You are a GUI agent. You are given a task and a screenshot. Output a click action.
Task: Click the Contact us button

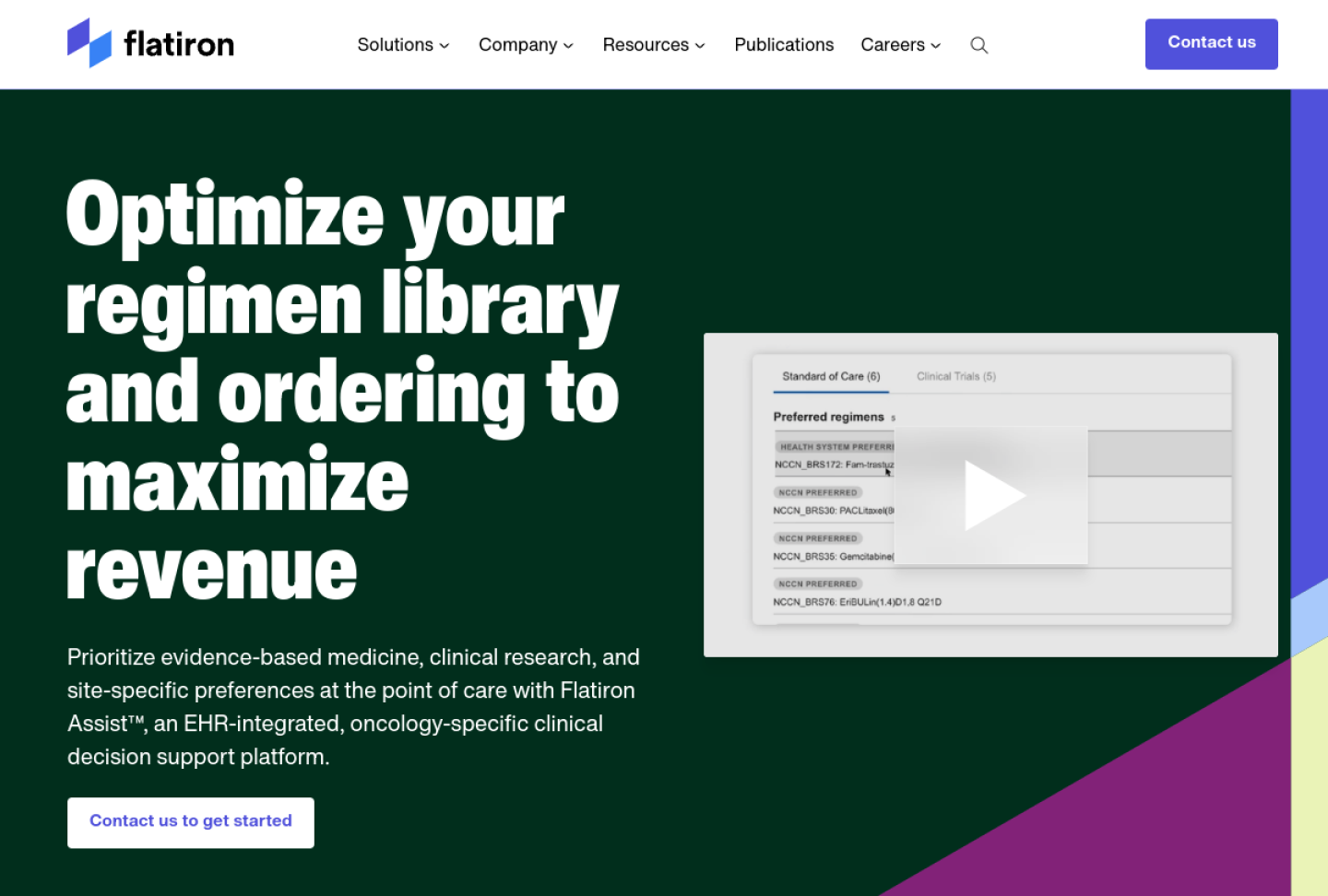[1211, 43]
